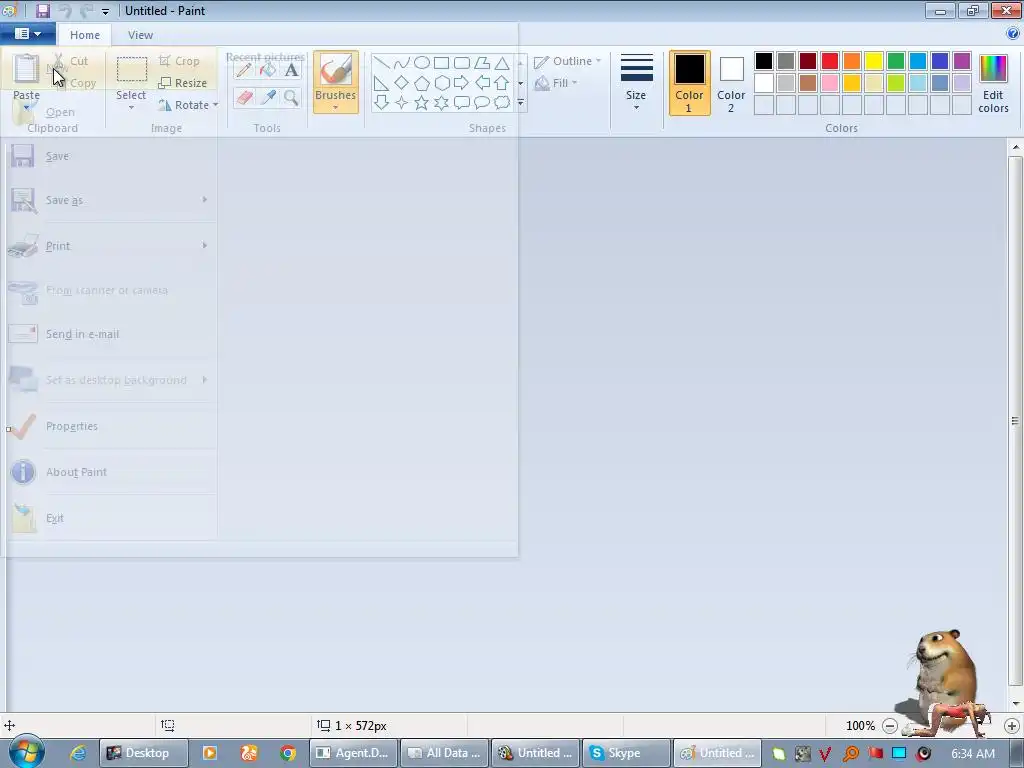The width and height of the screenshot is (1024, 768).
Task: Open Save as submenu
Action: coord(112,200)
